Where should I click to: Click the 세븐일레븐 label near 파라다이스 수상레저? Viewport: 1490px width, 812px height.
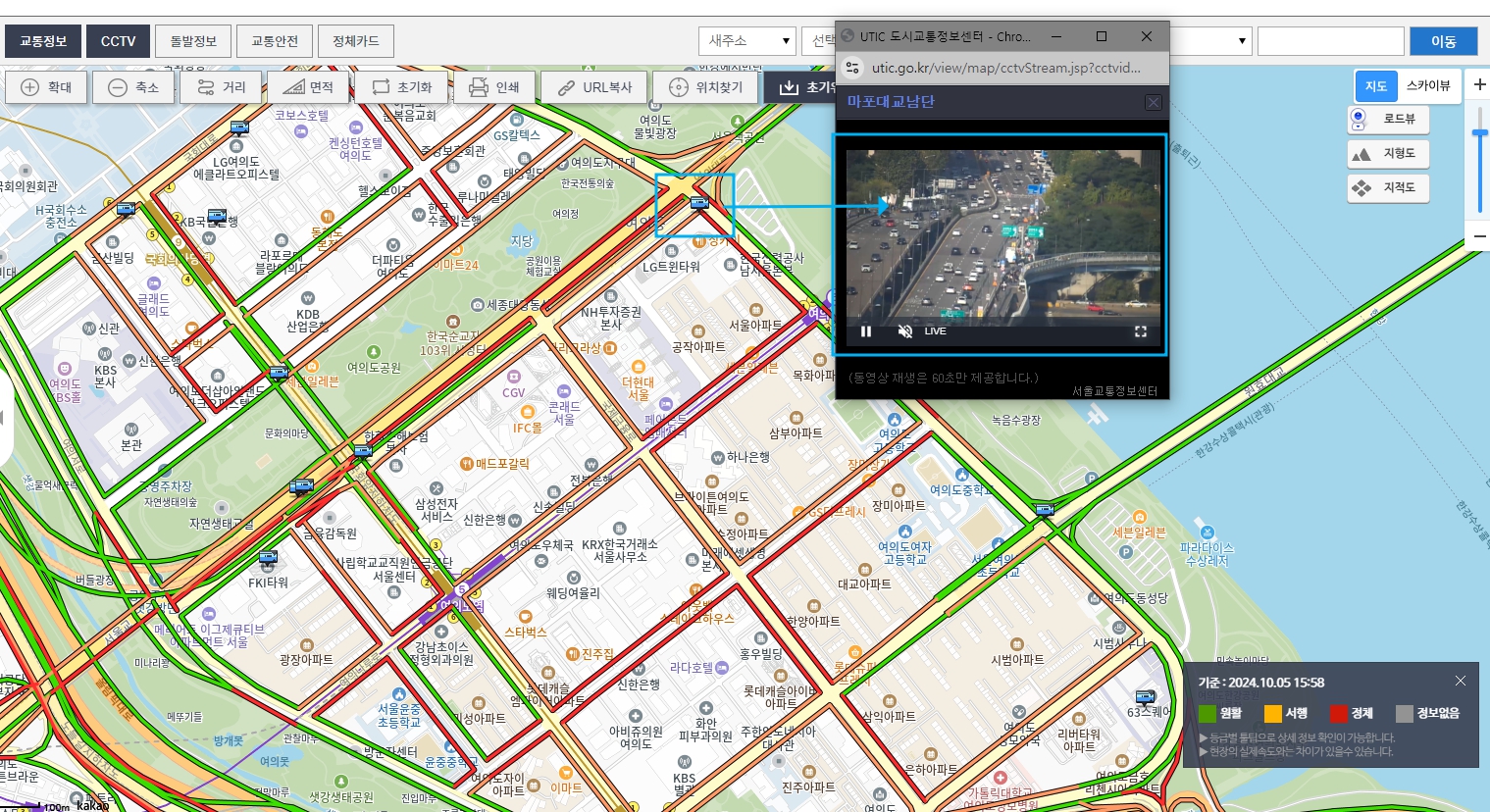point(1139,533)
